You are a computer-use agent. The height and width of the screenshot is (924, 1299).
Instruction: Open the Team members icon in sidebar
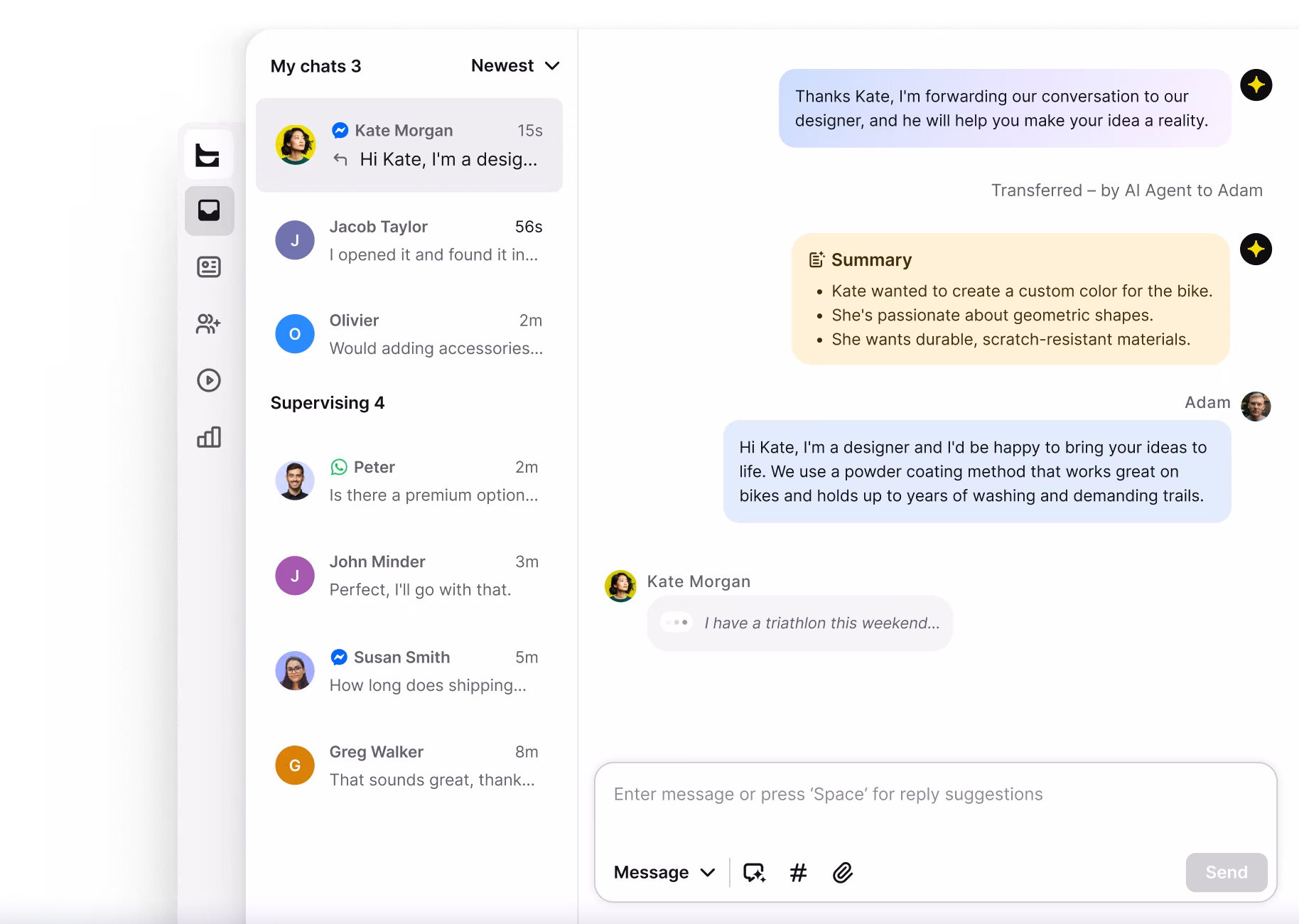click(x=209, y=324)
